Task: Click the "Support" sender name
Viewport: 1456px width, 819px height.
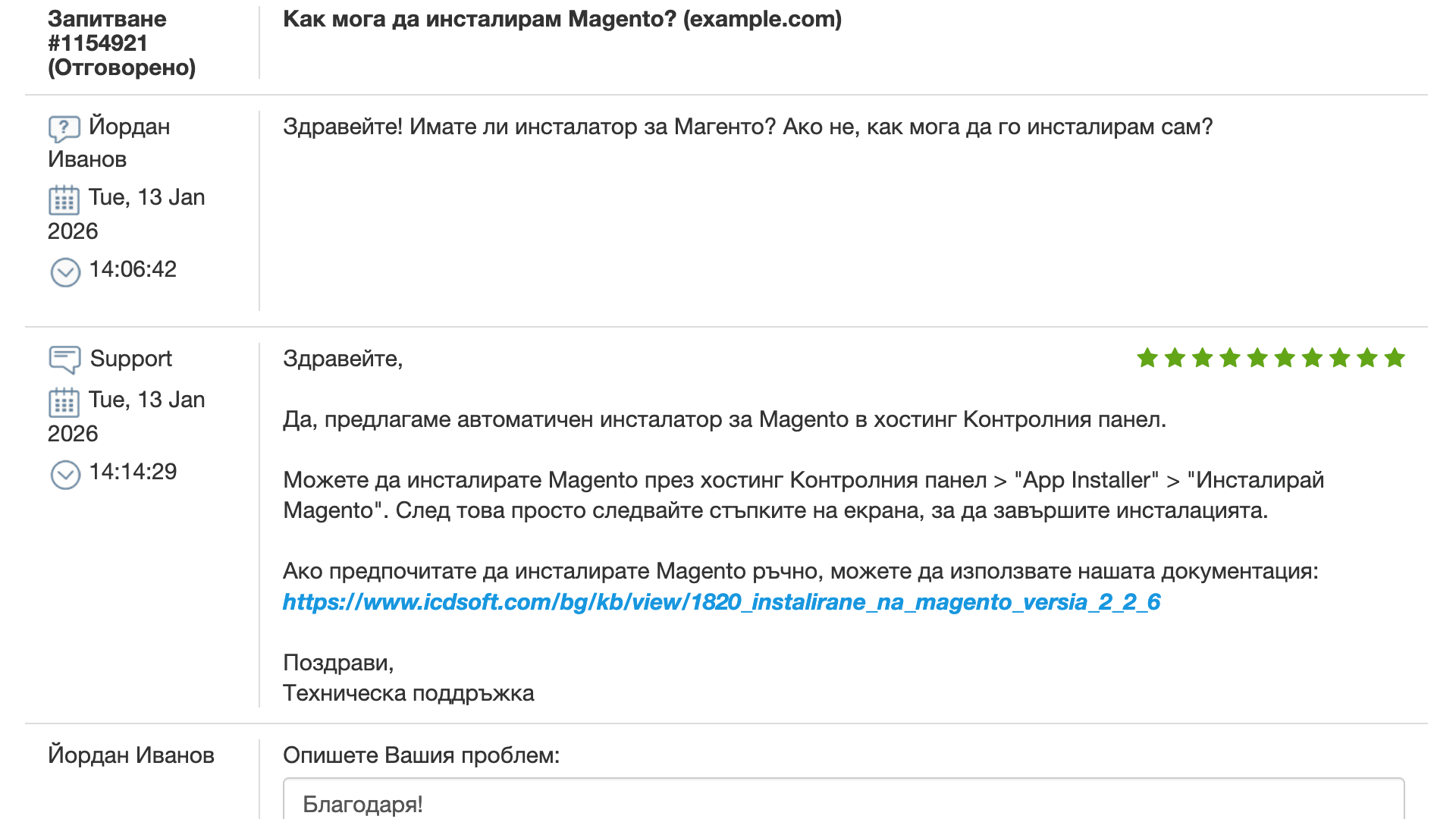Action: (131, 359)
